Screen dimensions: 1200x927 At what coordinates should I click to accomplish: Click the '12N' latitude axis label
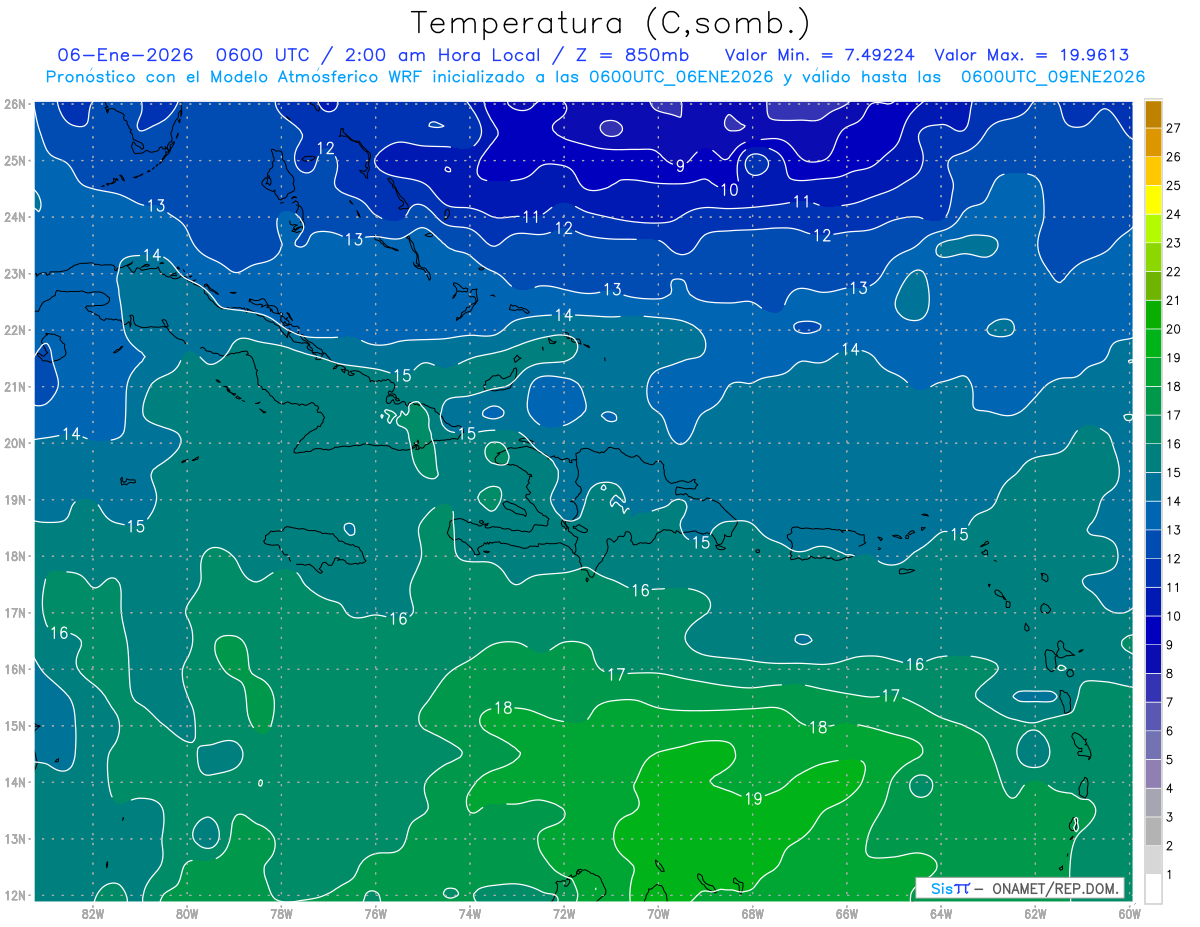click(x=15, y=895)
